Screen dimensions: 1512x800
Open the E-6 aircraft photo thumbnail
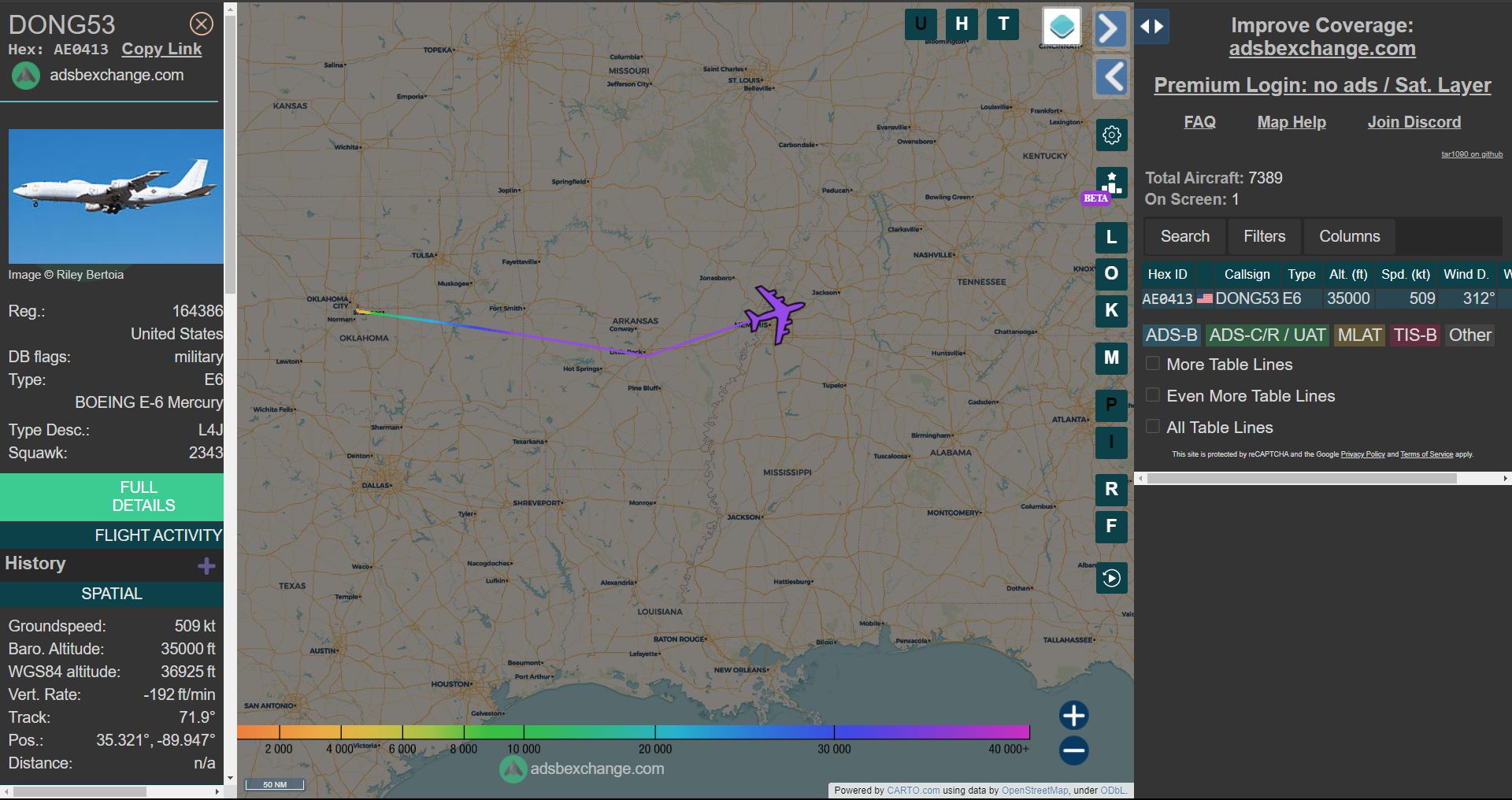coord(116,196)
